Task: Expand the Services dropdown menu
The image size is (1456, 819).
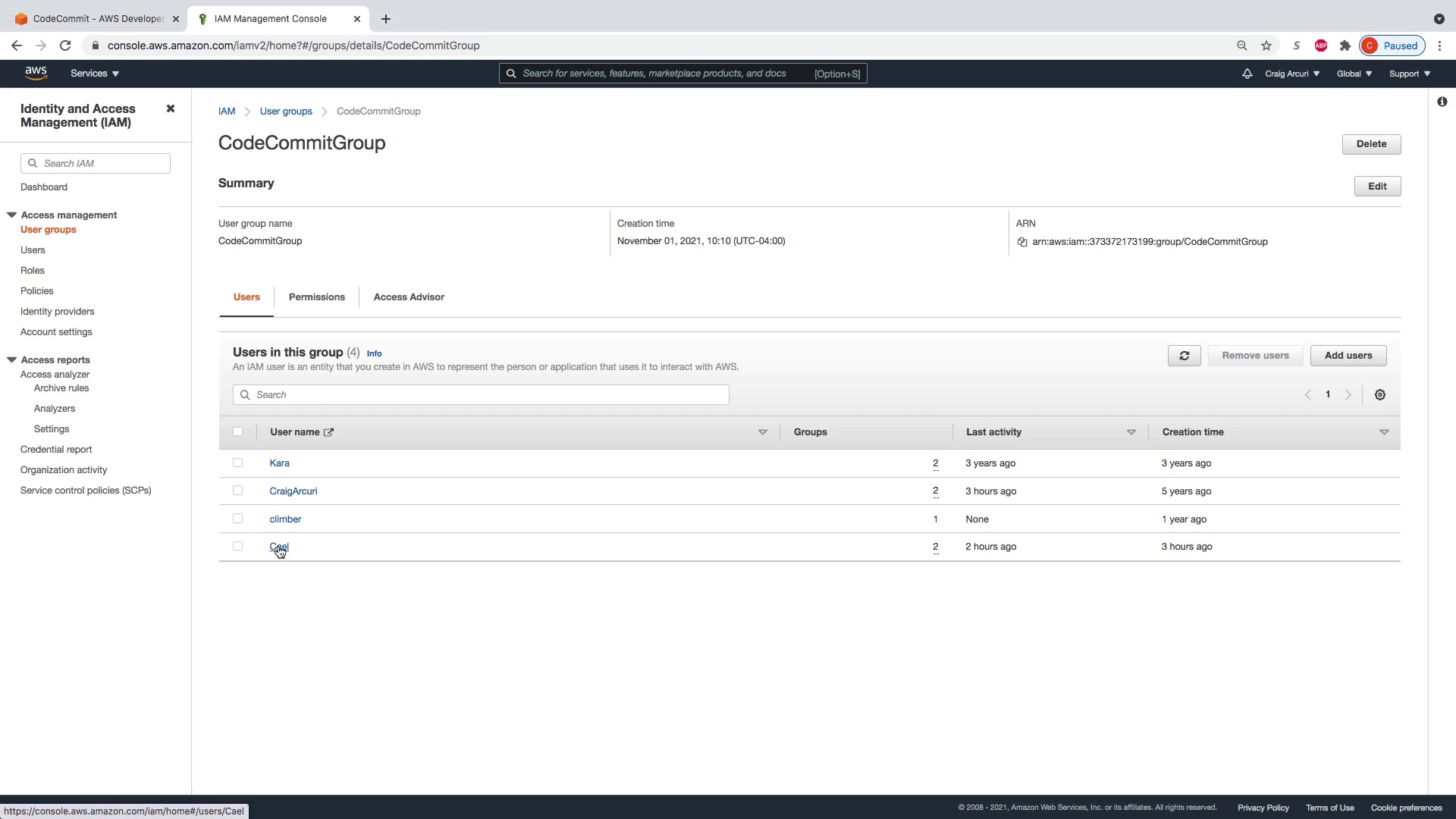Action: coord(95,74)
